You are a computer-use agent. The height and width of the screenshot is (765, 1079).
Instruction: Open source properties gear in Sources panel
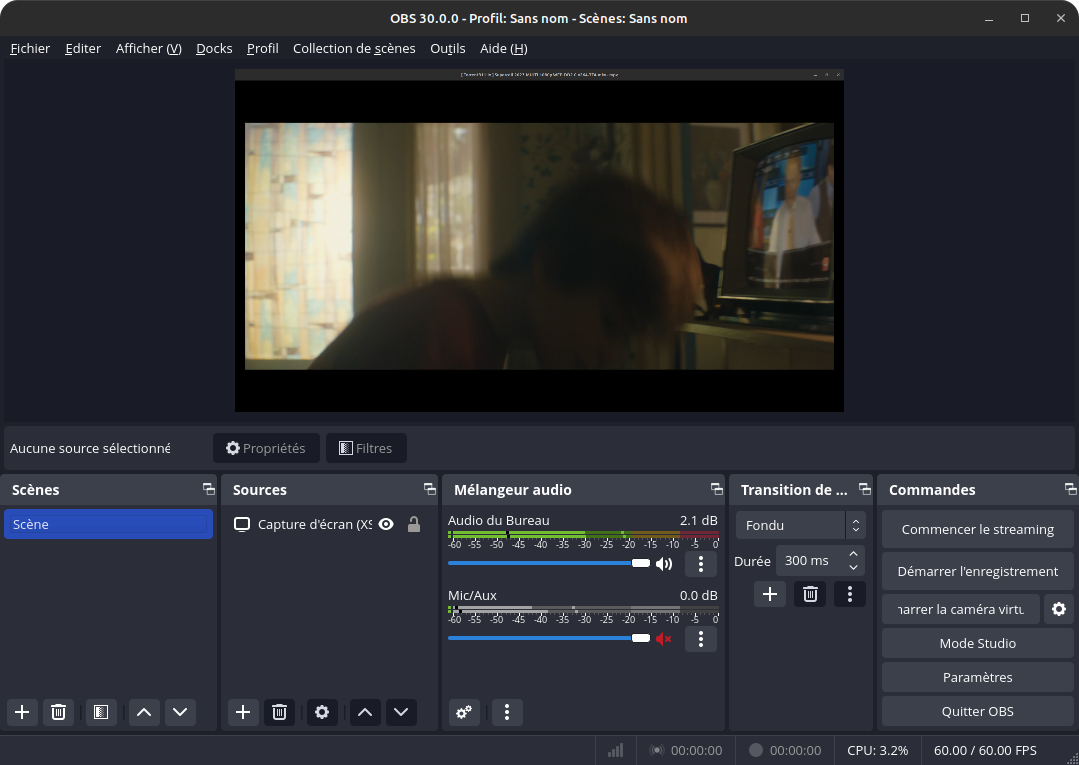[x=321, y=712]
